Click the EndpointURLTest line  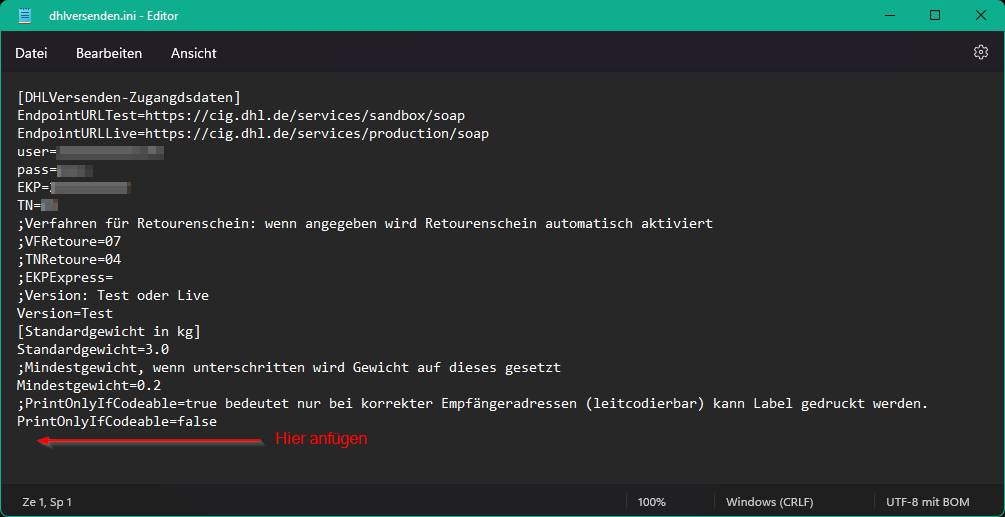pos(241,116)
